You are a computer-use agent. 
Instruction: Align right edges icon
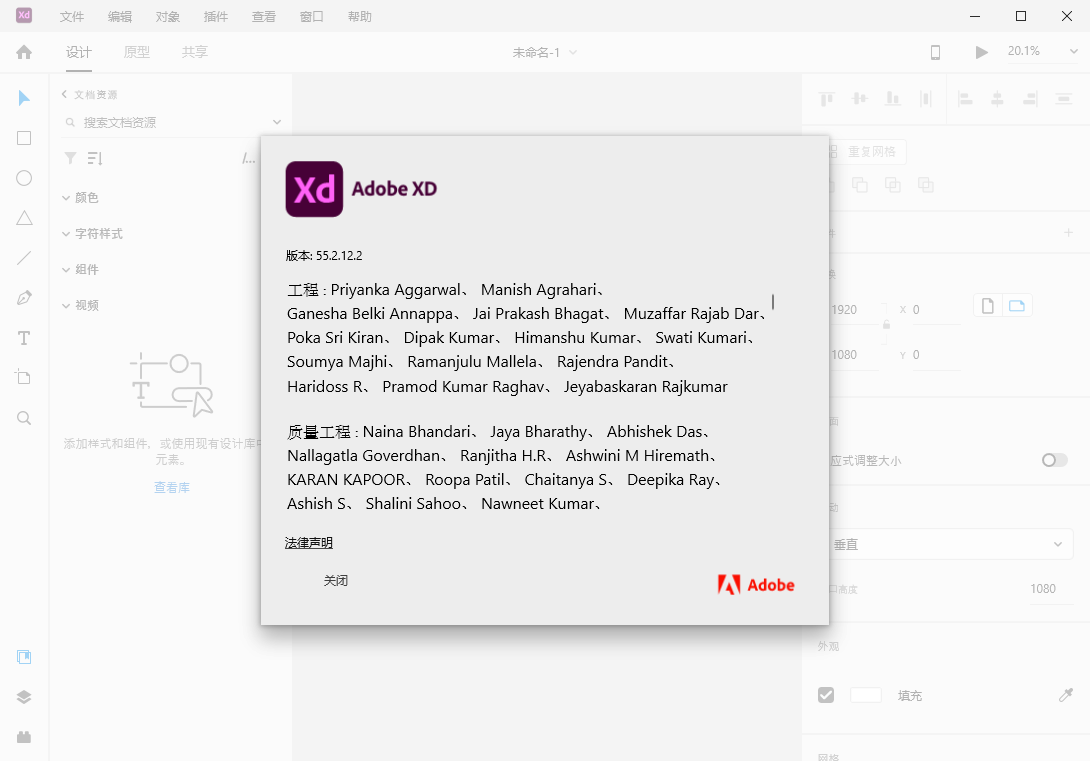[1030, 99]
